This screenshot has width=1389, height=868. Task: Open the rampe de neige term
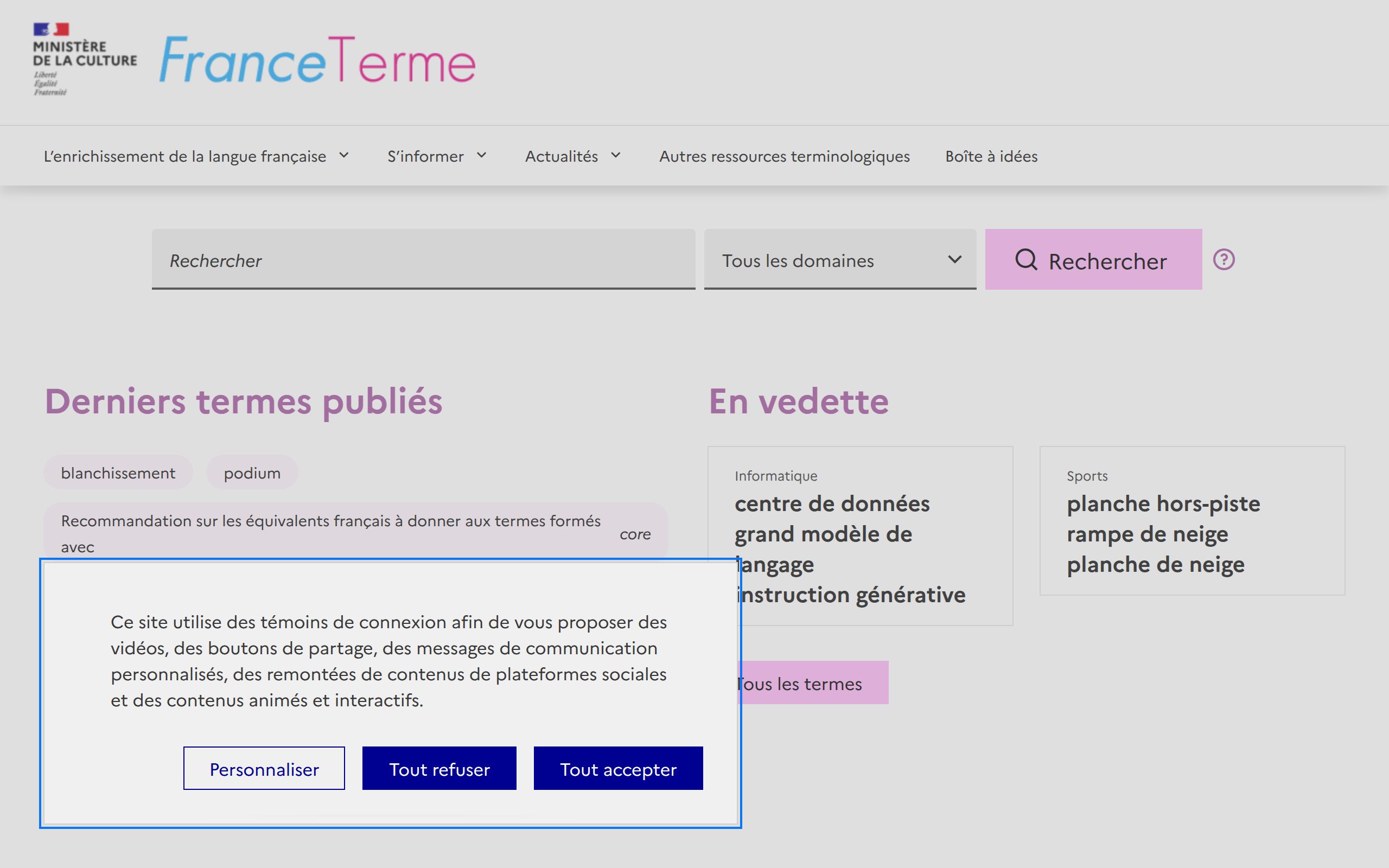(x=1148, y=534)
